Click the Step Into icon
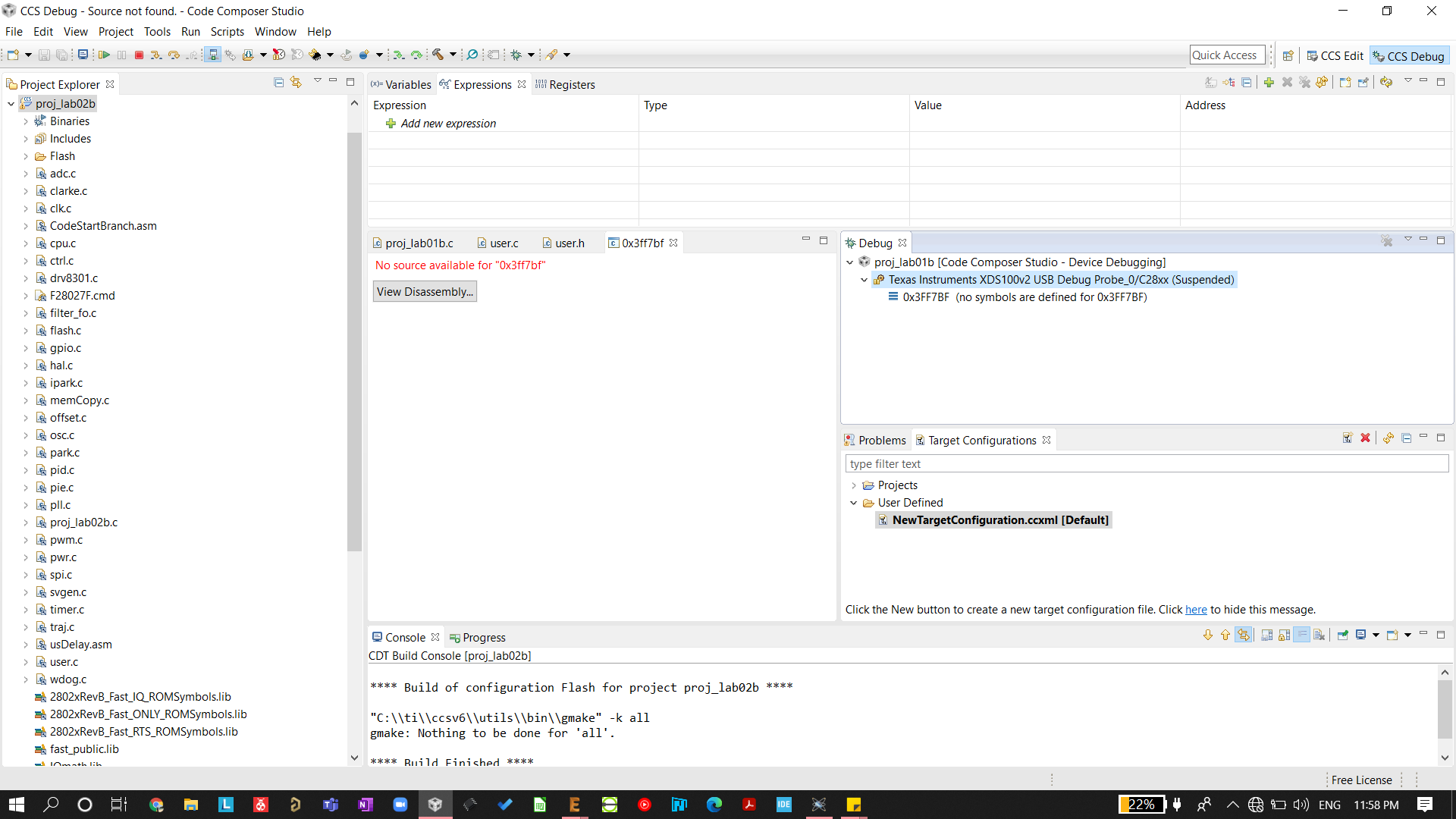1456x819 pixels. pyautogui.click(x=155, y=55)
